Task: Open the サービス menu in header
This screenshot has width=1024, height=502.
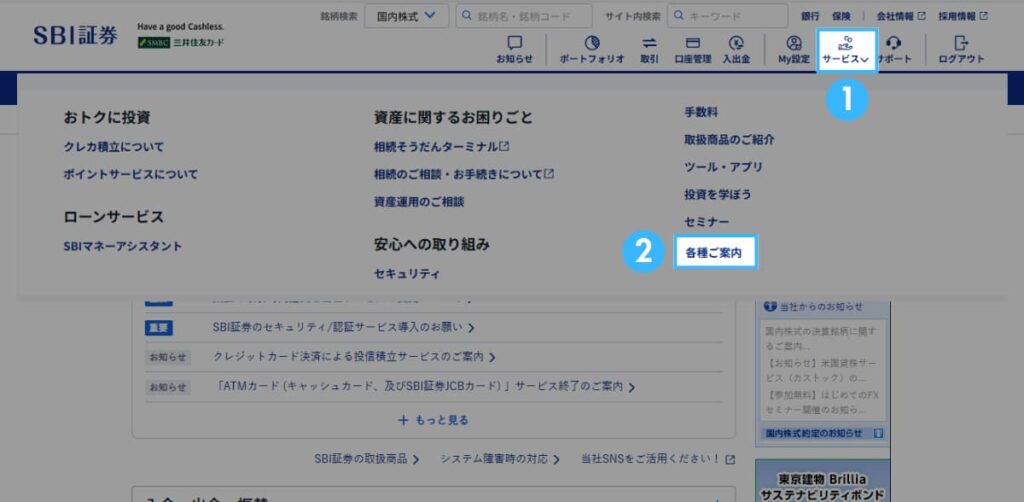Action: pyautogui.click(x=846, y=50)
